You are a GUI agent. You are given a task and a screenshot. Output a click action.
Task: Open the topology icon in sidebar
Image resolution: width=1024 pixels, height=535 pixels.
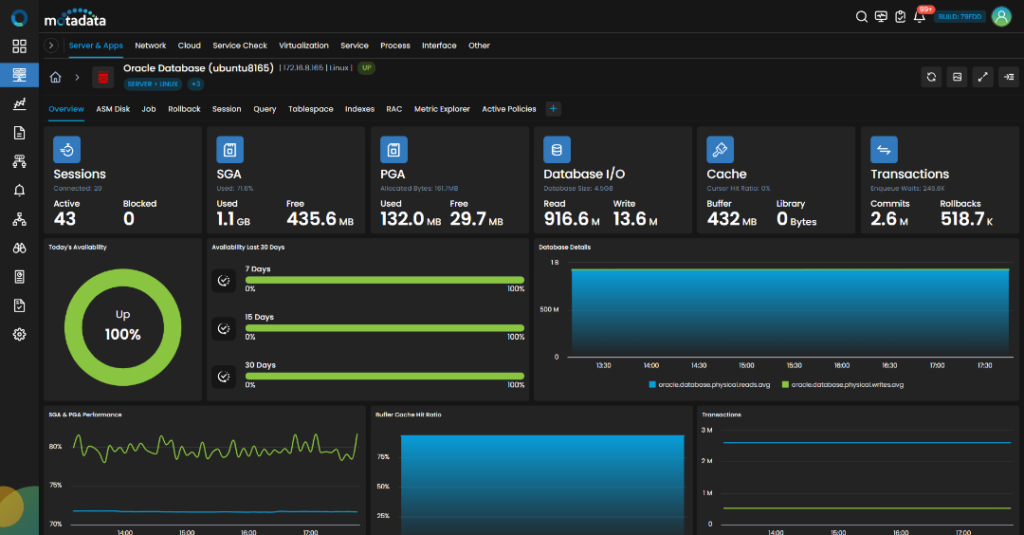(19, 219)
